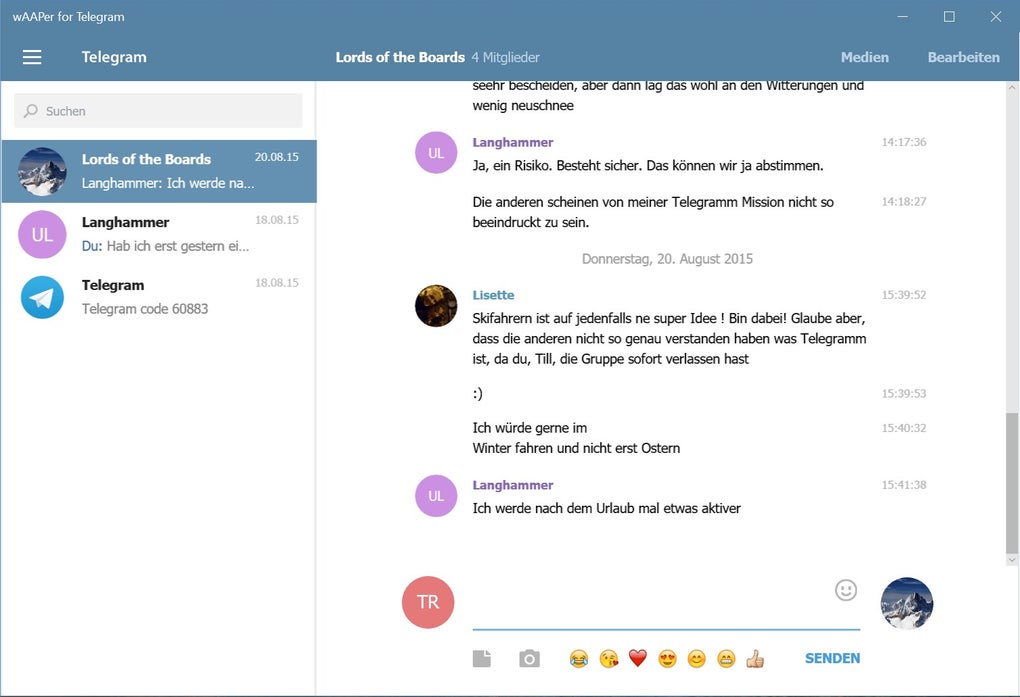The height and width of the screenshot is (697, 1020).
Task: Open Lords of the Boards header title
Action: 400,57
